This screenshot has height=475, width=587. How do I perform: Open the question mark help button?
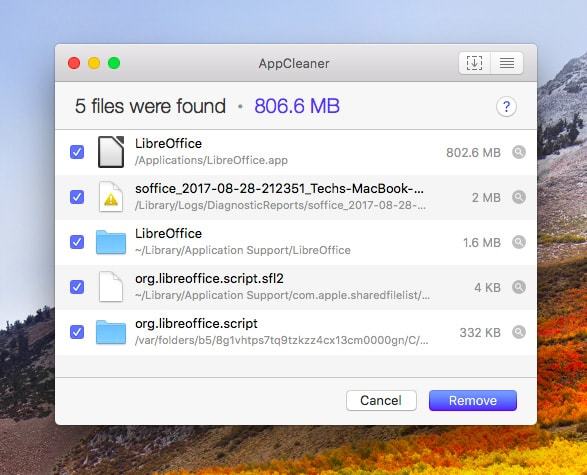(506, 107)
